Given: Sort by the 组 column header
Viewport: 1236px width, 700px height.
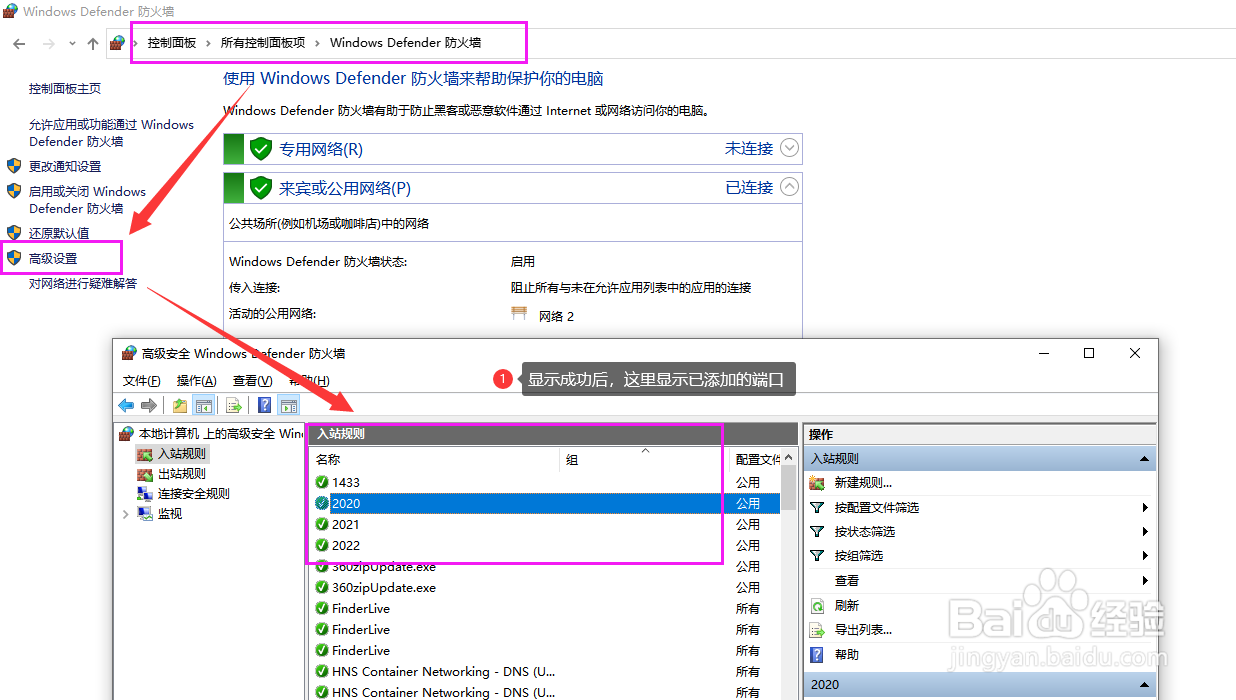Looking at the screenshot, I should pyautogui.click(x=645, y=460).
